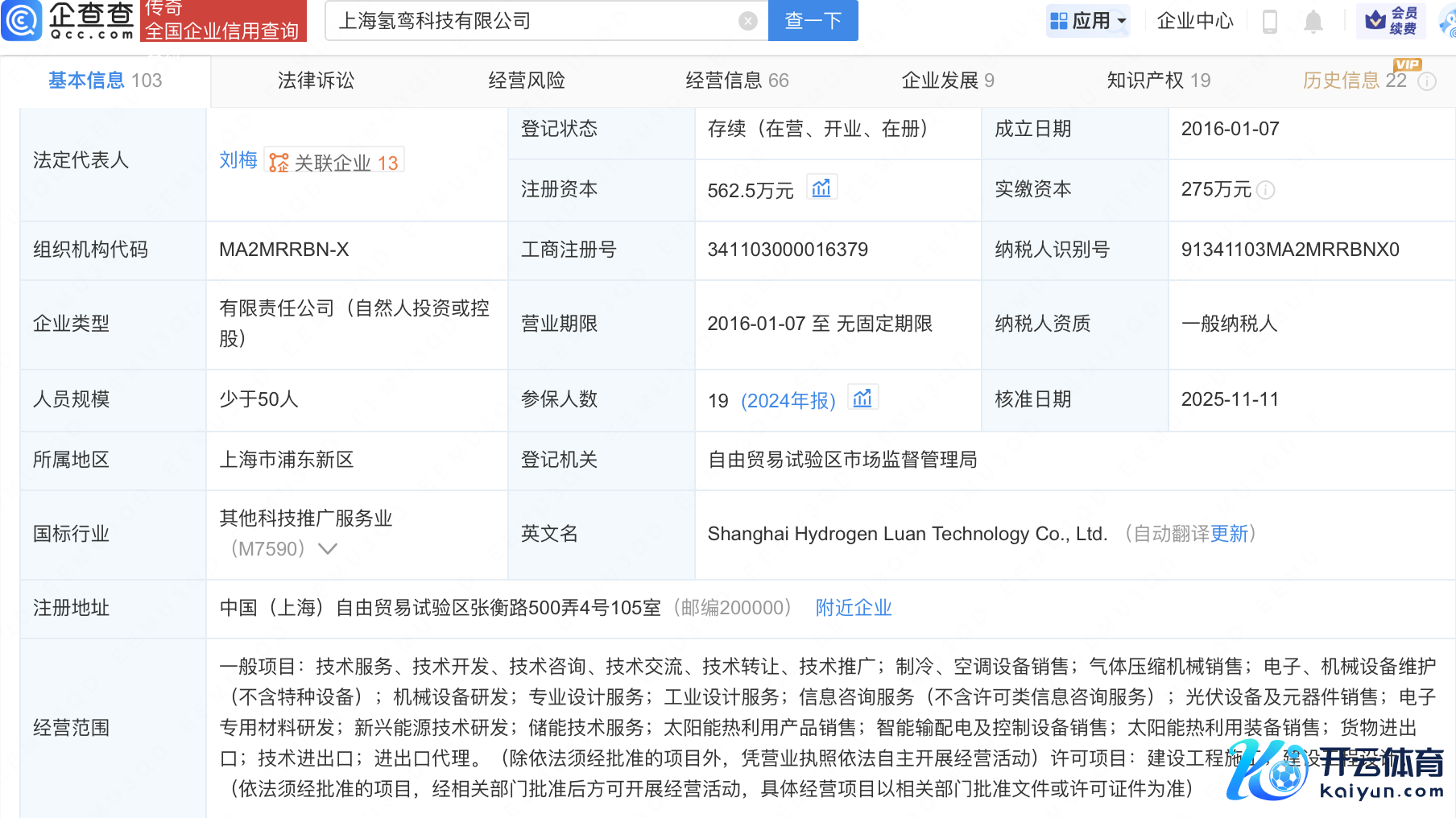View insured headcount chart icon
The width and height of the screenshot is (1456, 818).
tap(862, 399)
